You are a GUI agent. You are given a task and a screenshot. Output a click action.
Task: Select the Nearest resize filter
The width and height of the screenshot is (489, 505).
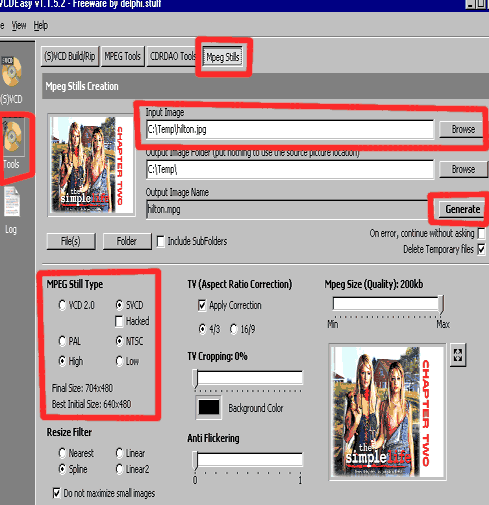point(62,453)
